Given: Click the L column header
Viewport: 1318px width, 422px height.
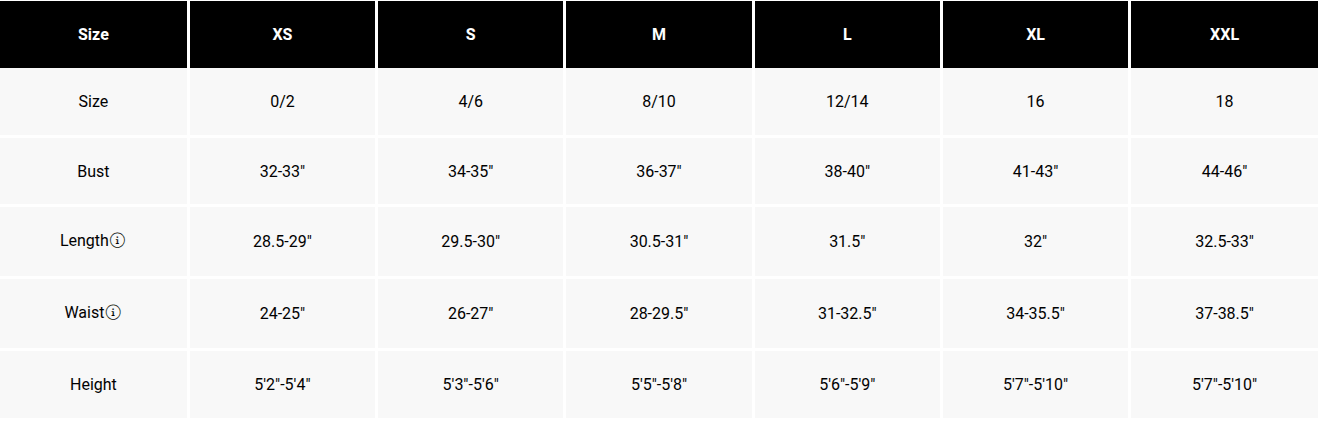Looking at the screenshot, I should [x=847, y=34].
